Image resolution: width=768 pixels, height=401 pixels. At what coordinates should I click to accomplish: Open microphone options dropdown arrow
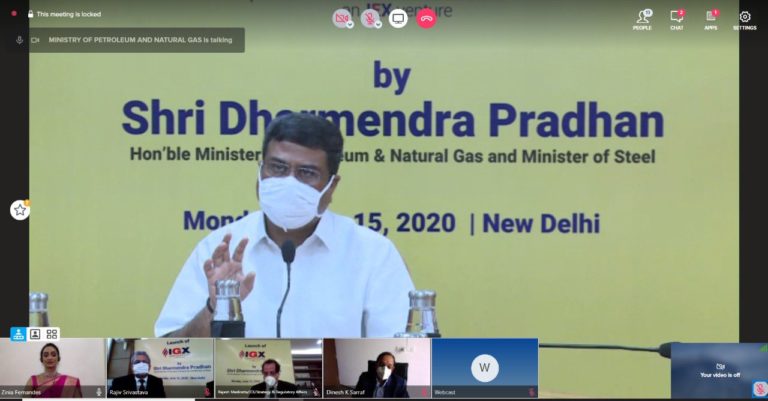(x=378, y=25)
